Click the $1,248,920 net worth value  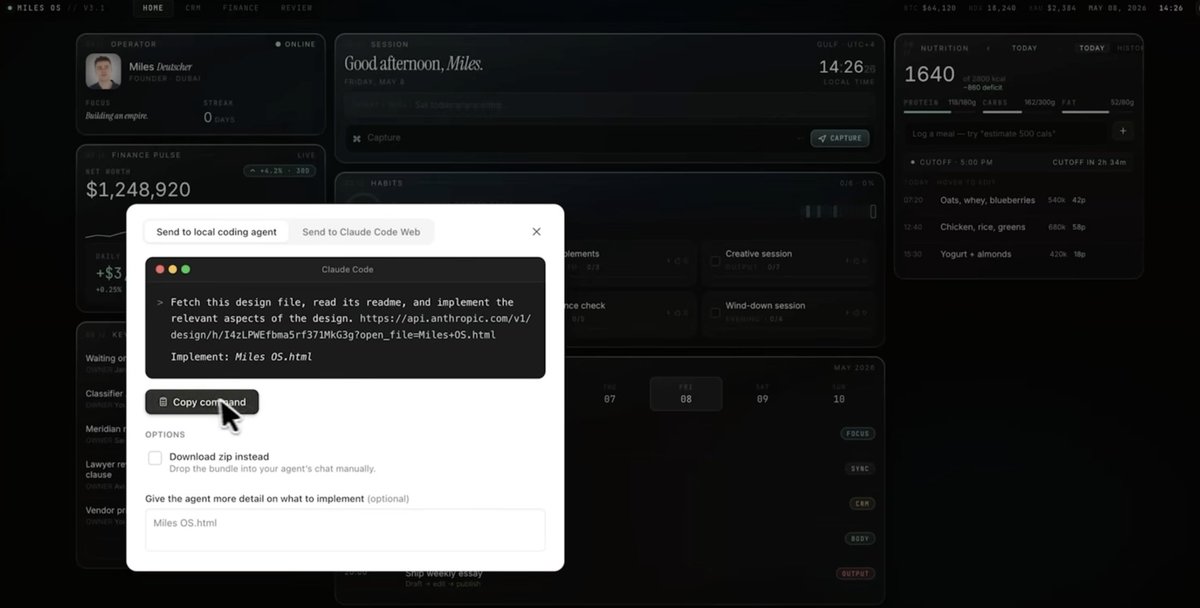pyautogui.click(x=138, y=190)
